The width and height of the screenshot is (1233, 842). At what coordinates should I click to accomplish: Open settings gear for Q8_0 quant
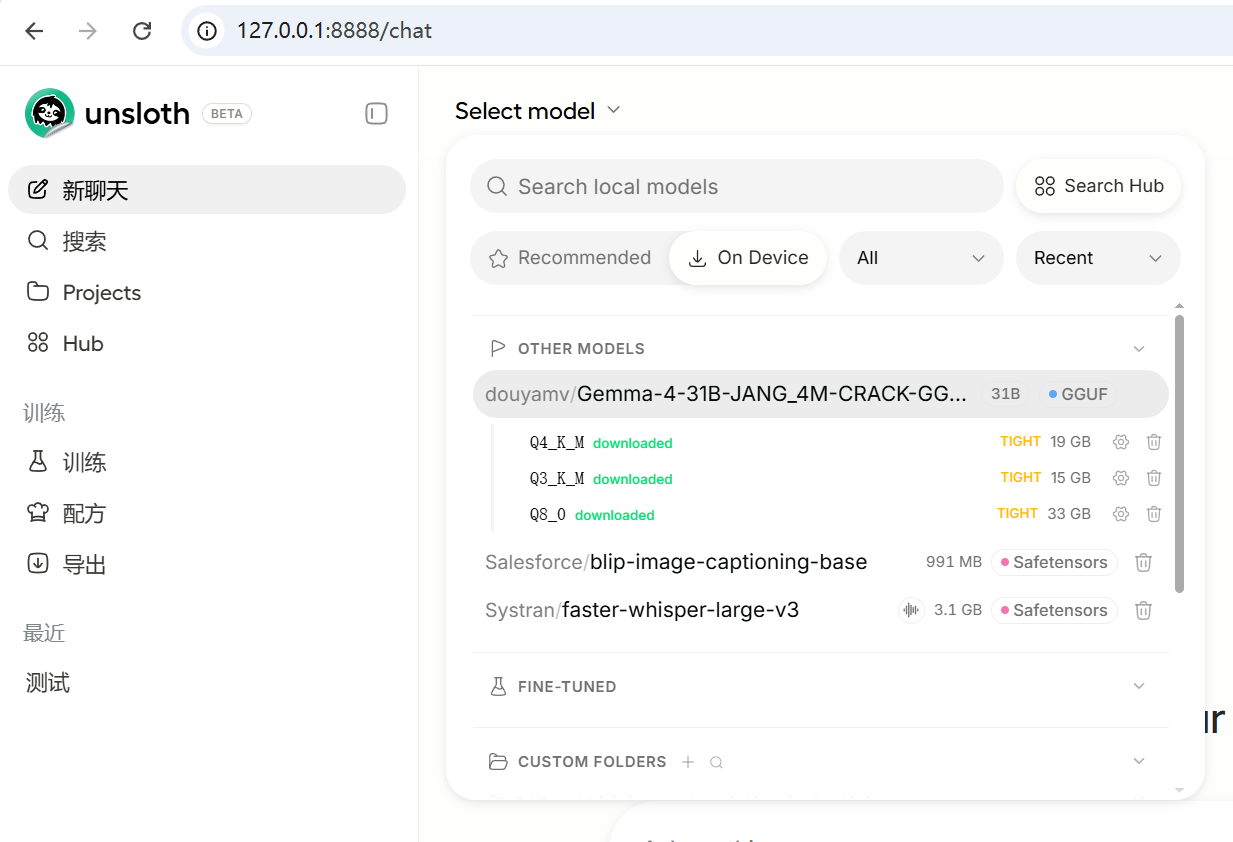point(1121,514)
